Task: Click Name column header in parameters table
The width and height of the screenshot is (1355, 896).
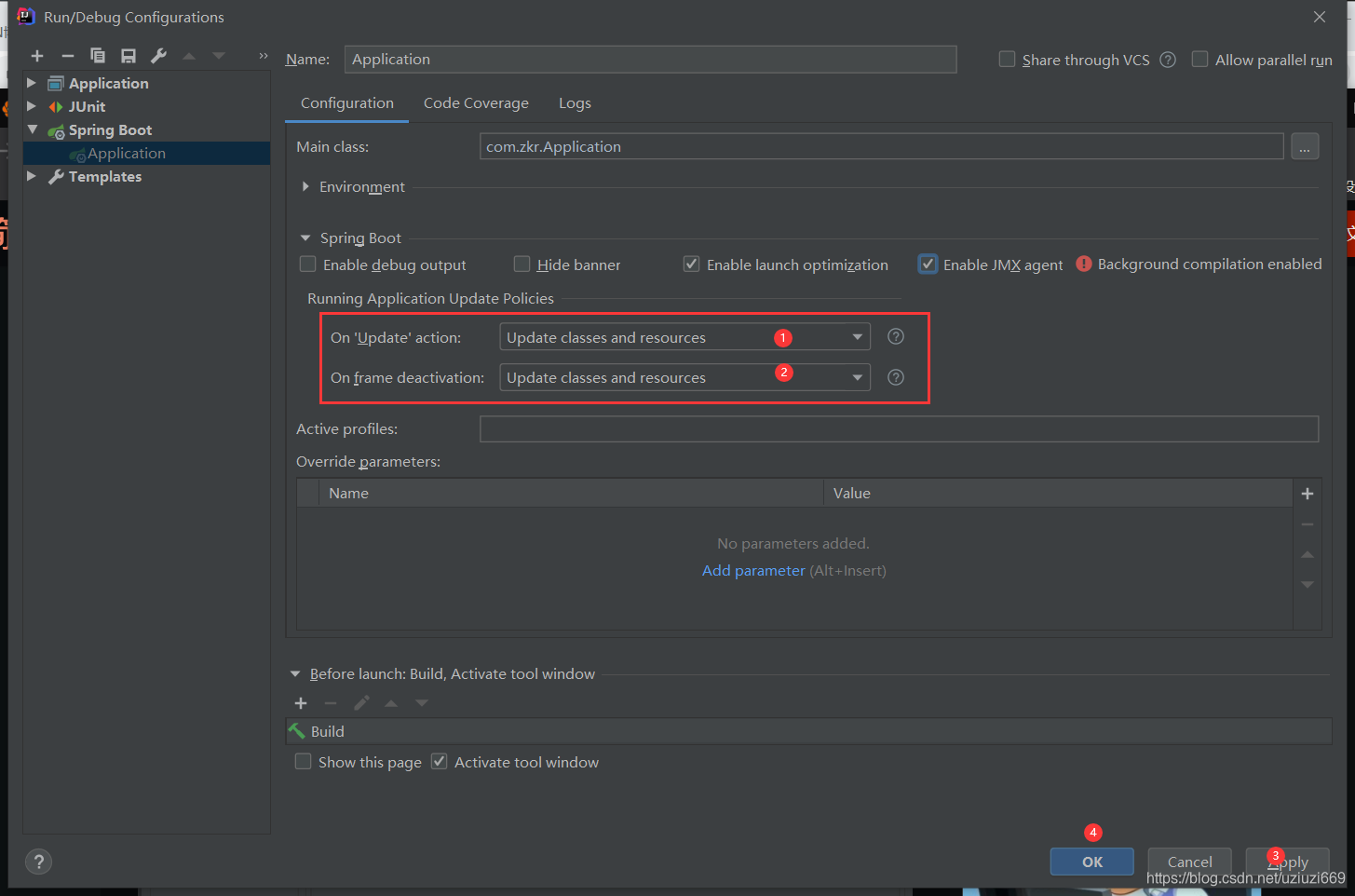Action: pyautogui.click(x=571, y=493)
